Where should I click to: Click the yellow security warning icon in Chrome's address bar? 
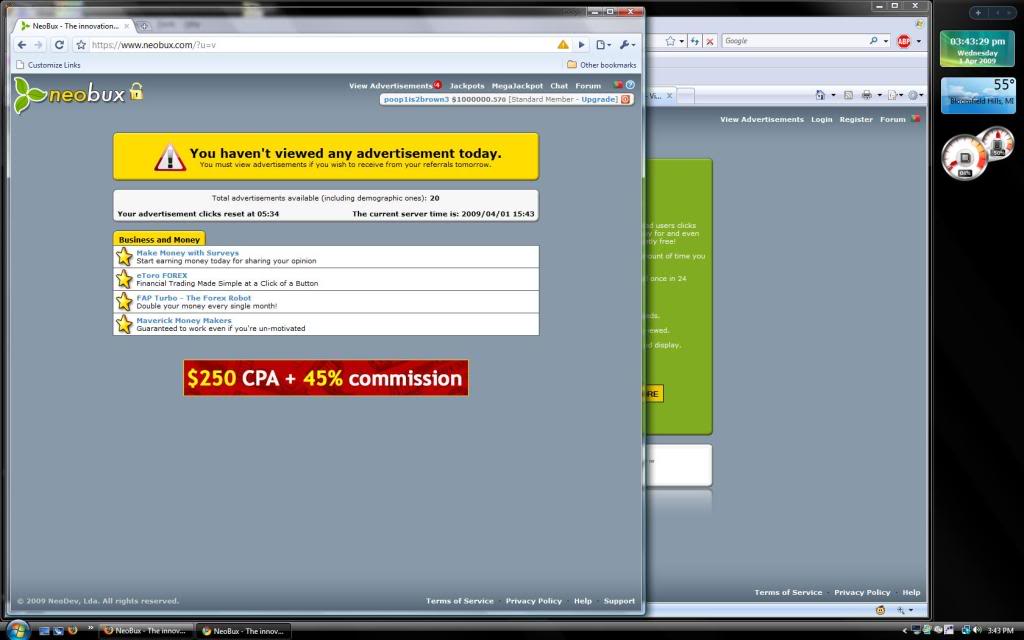click(562, 45)
